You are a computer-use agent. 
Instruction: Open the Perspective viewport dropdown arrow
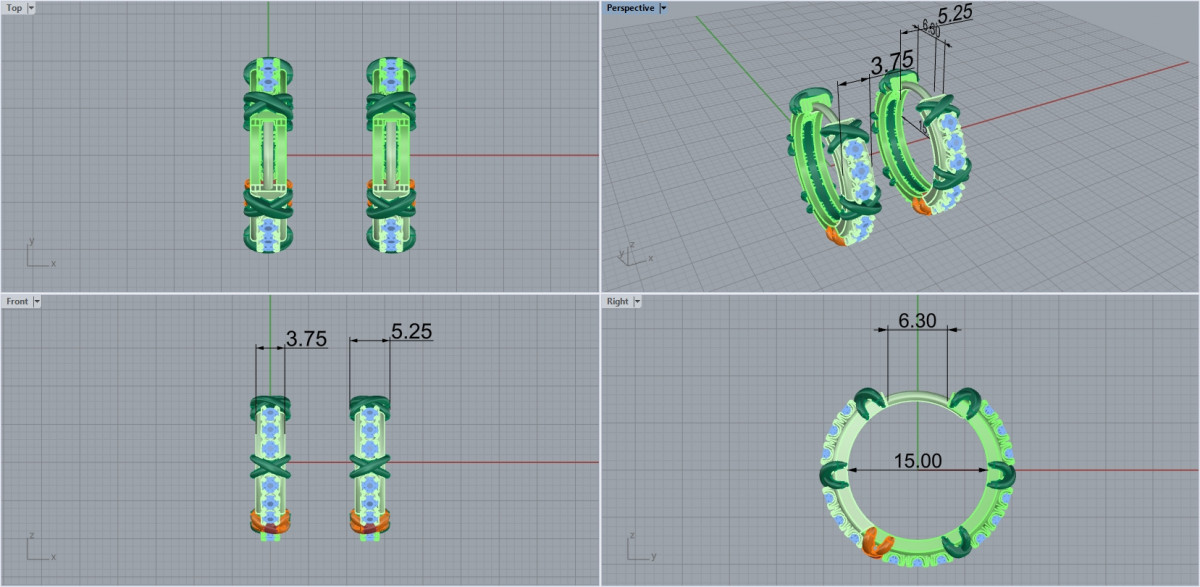664,8
